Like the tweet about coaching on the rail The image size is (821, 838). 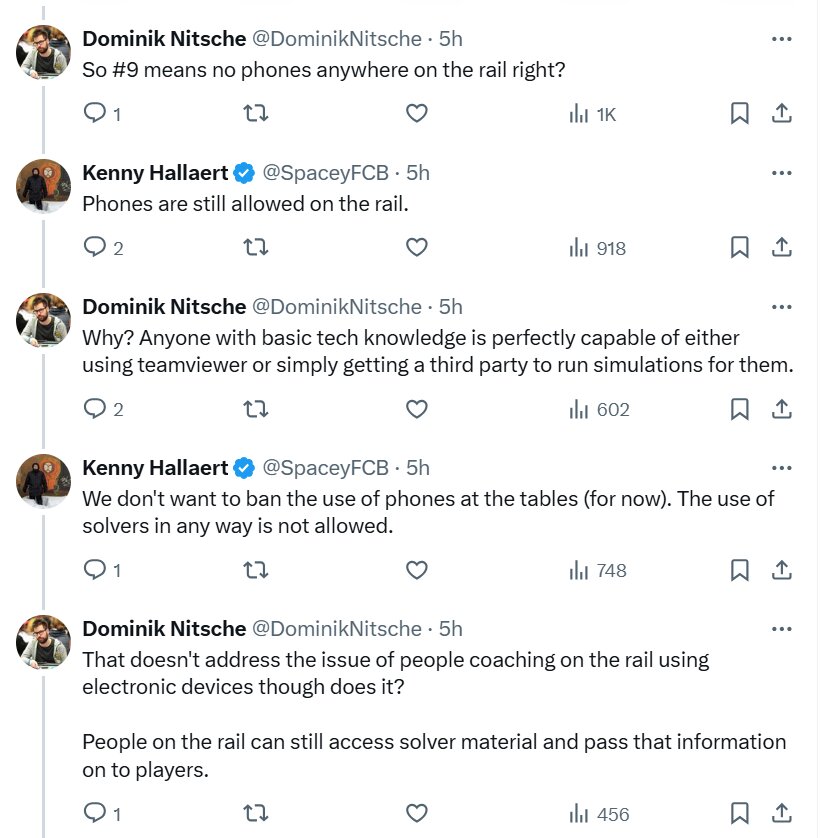pyautogui.click(x=416, y=813)
